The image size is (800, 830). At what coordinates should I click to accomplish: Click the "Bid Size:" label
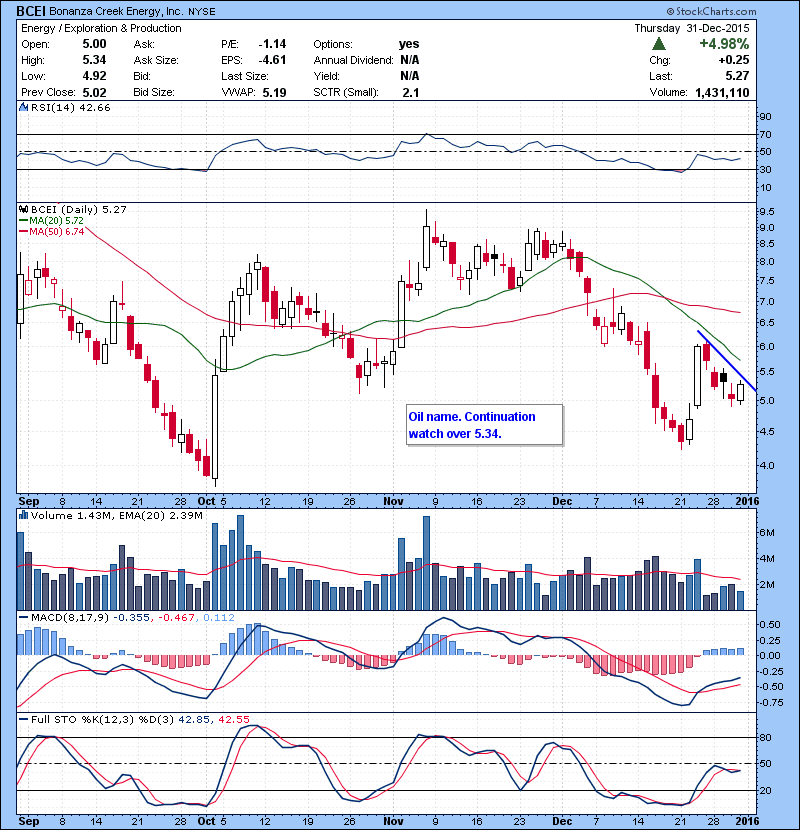coord(154,92)
